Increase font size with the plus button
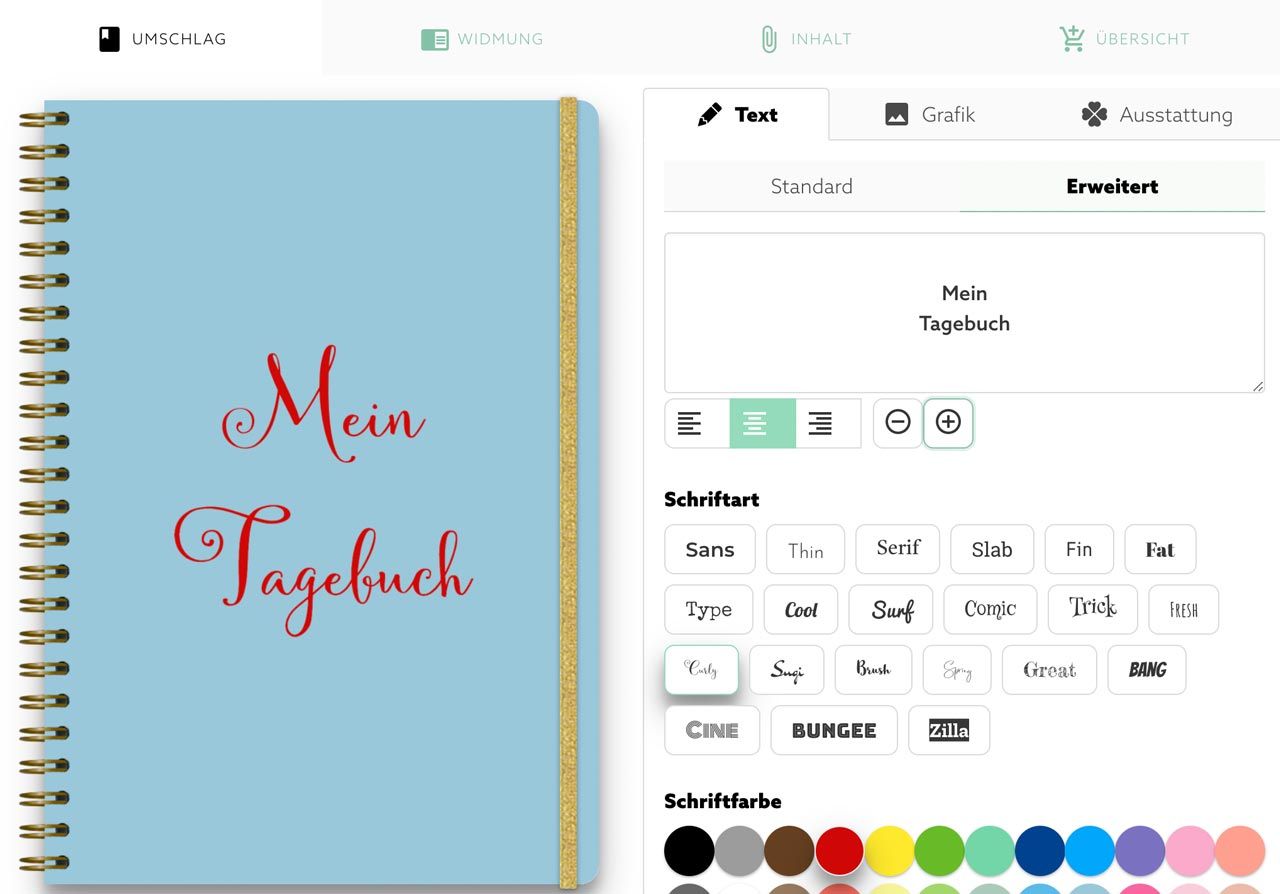 pyautogui.click(x=948, y=423)
